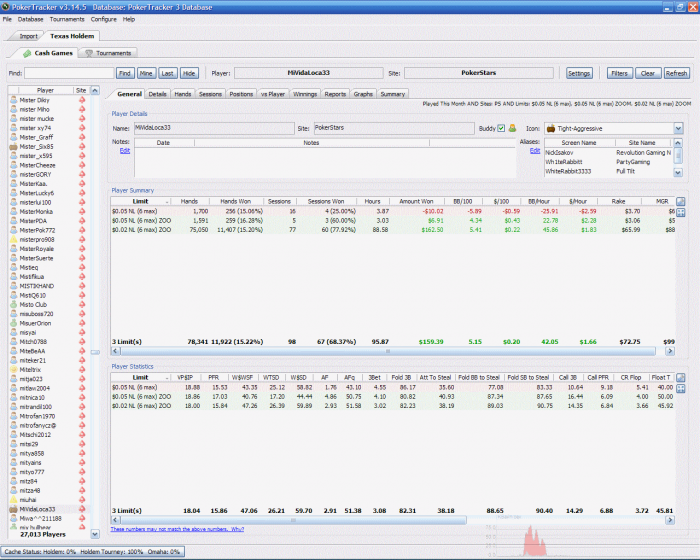
Task: Click the chart icon beside Player Summary table
Action: point(680,202)
